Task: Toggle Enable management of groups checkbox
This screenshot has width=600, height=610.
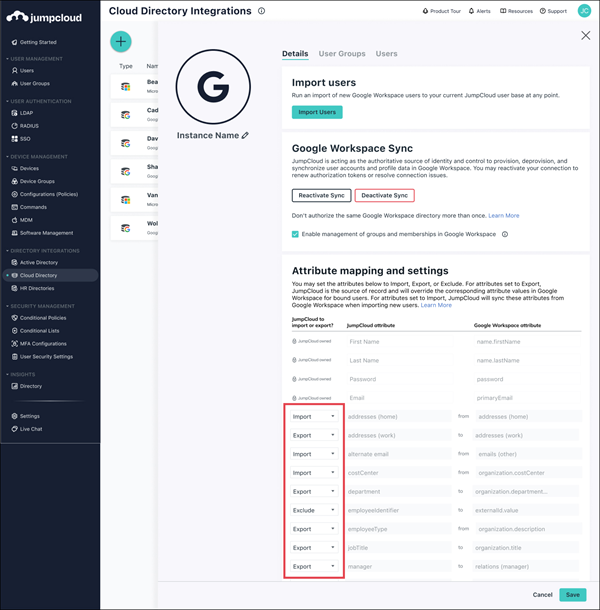Action: click(x=296, y=234)
